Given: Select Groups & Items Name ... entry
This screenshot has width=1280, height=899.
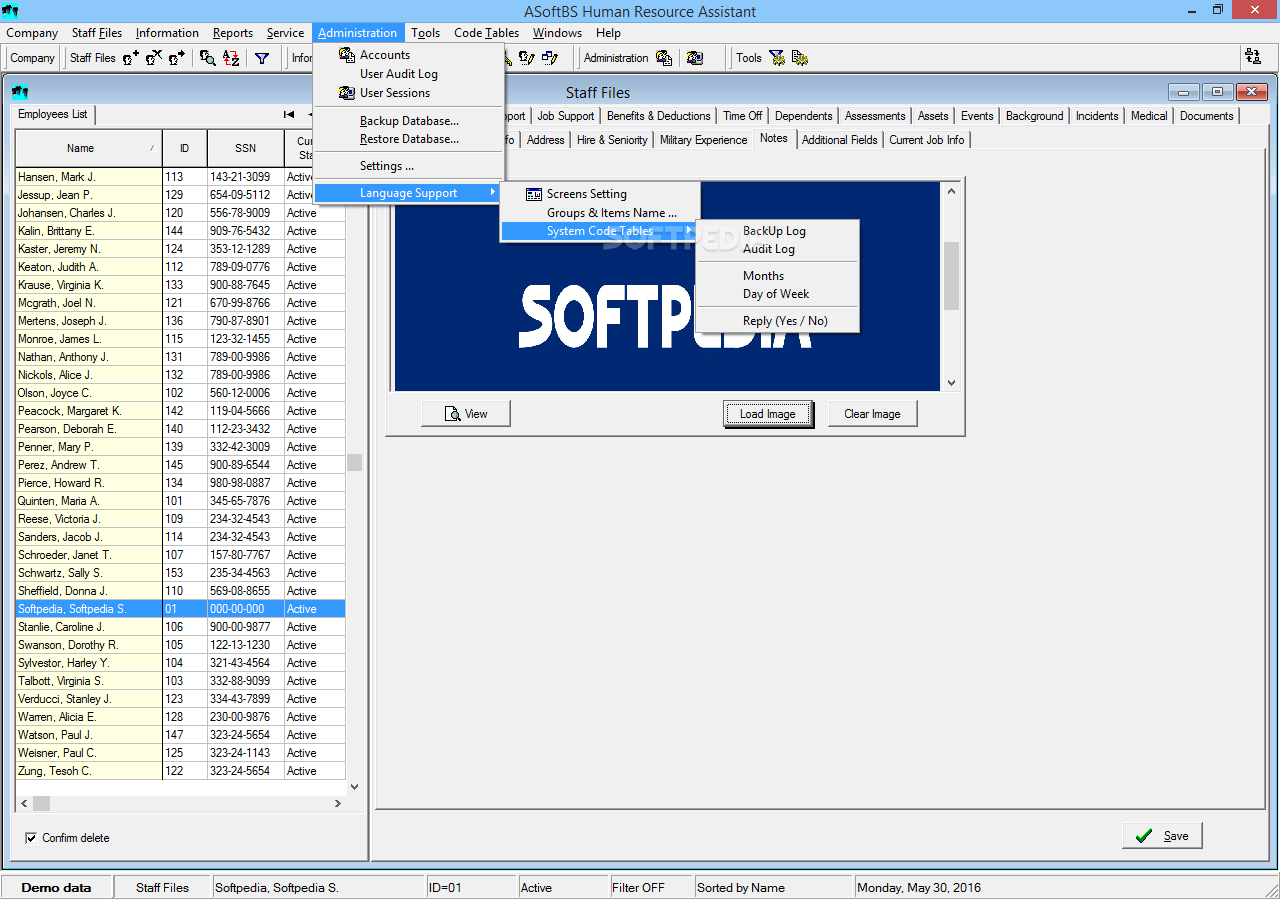Looking at the screenshot, I should (x=598, y=213).
